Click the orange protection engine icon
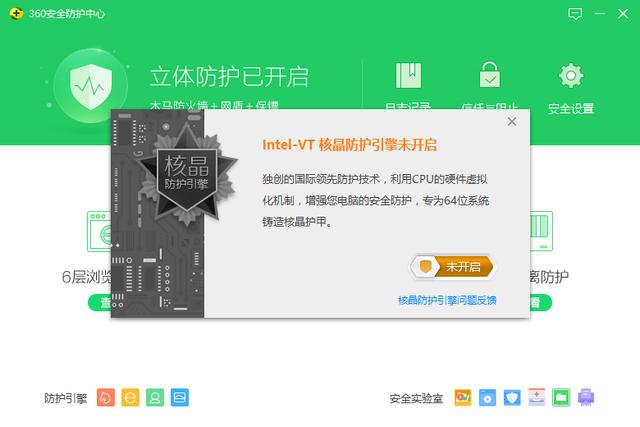This screenshot has height=427, width=640. click(130, 397)
